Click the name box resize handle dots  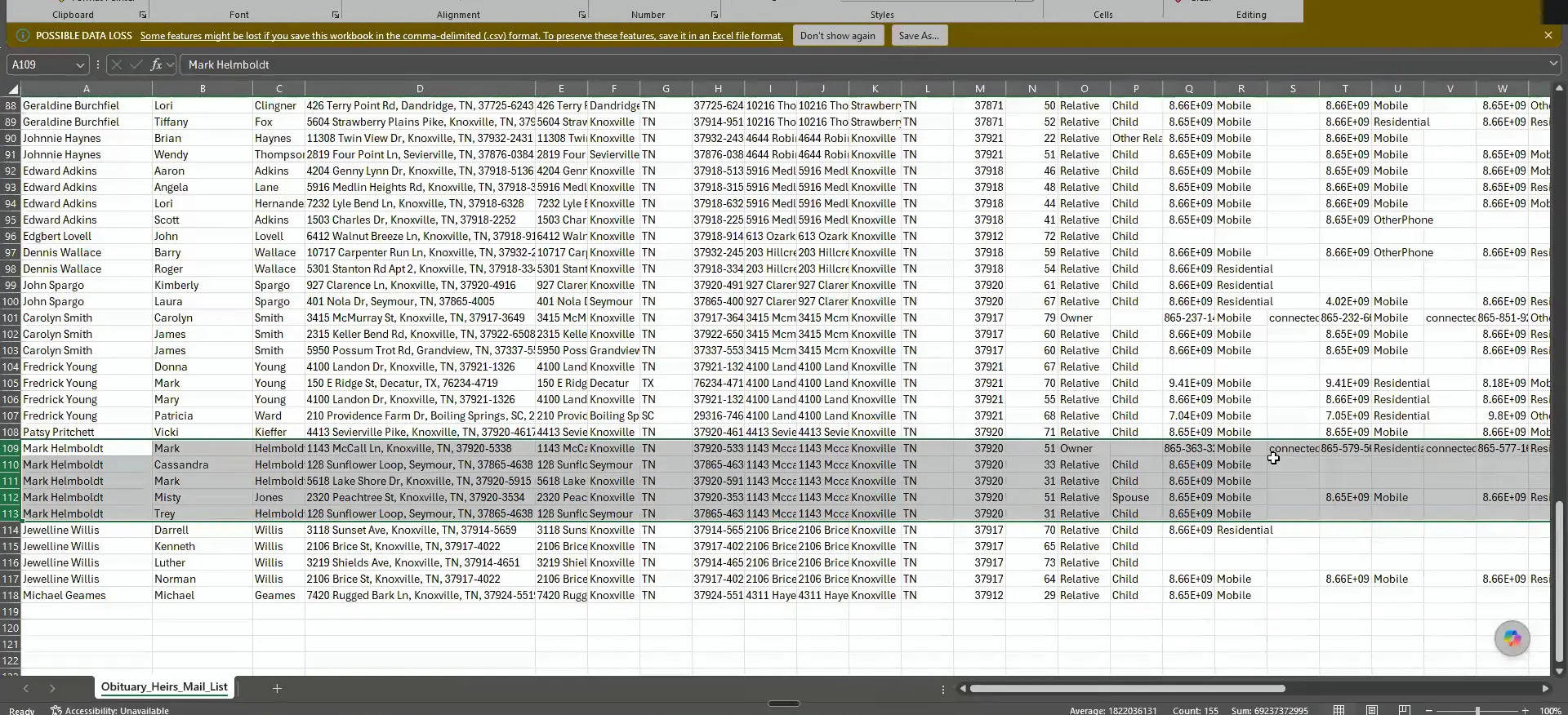98,64
